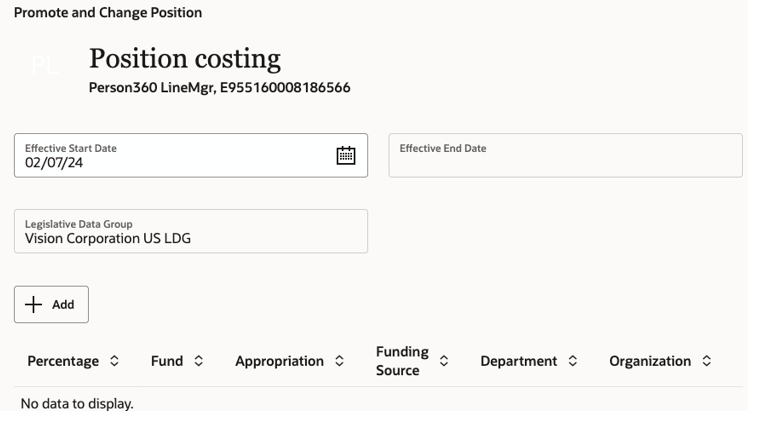Screen dimensions: 765x440
Task: Click the sort arrows beside Fund
Action: 198,361
